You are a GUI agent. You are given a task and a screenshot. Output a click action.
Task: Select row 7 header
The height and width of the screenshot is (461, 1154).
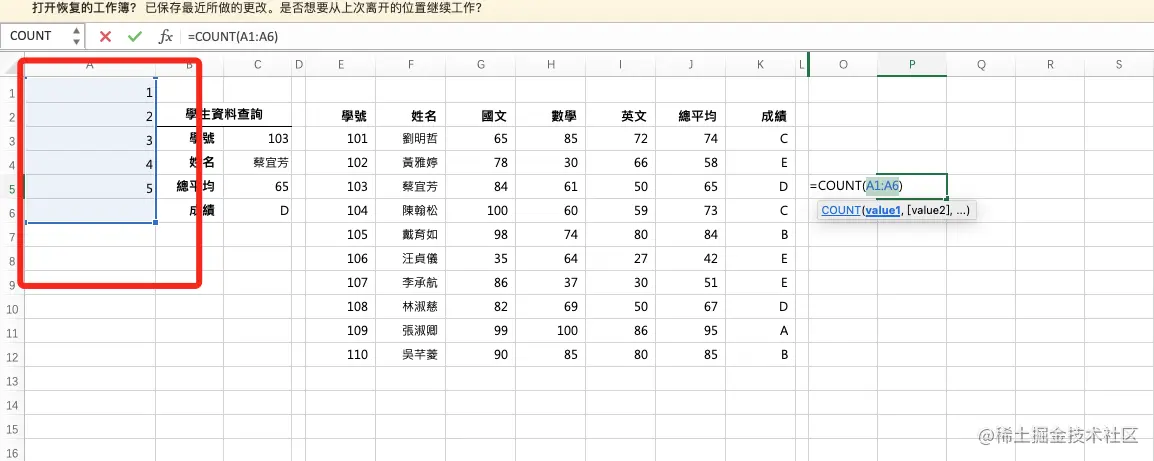coord(12,236)
